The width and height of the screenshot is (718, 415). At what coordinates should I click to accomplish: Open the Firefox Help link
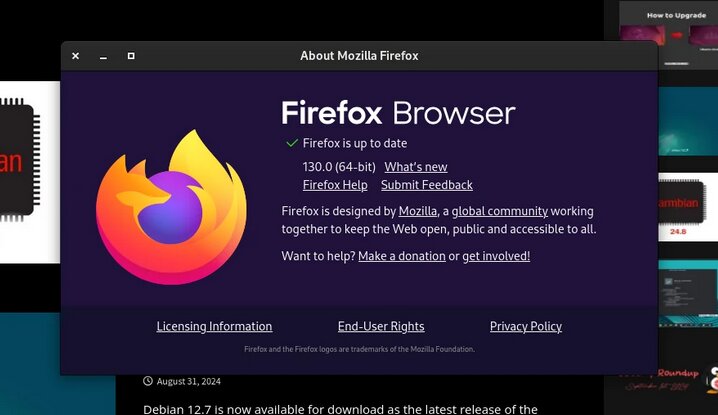coord(335,185)
